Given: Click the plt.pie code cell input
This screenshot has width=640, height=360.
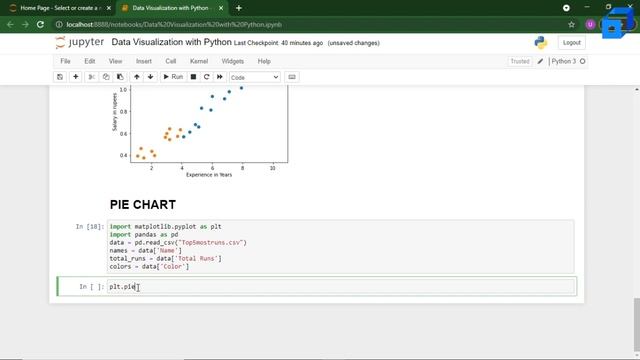Looking at the screenshot, I should click(341, 287).
